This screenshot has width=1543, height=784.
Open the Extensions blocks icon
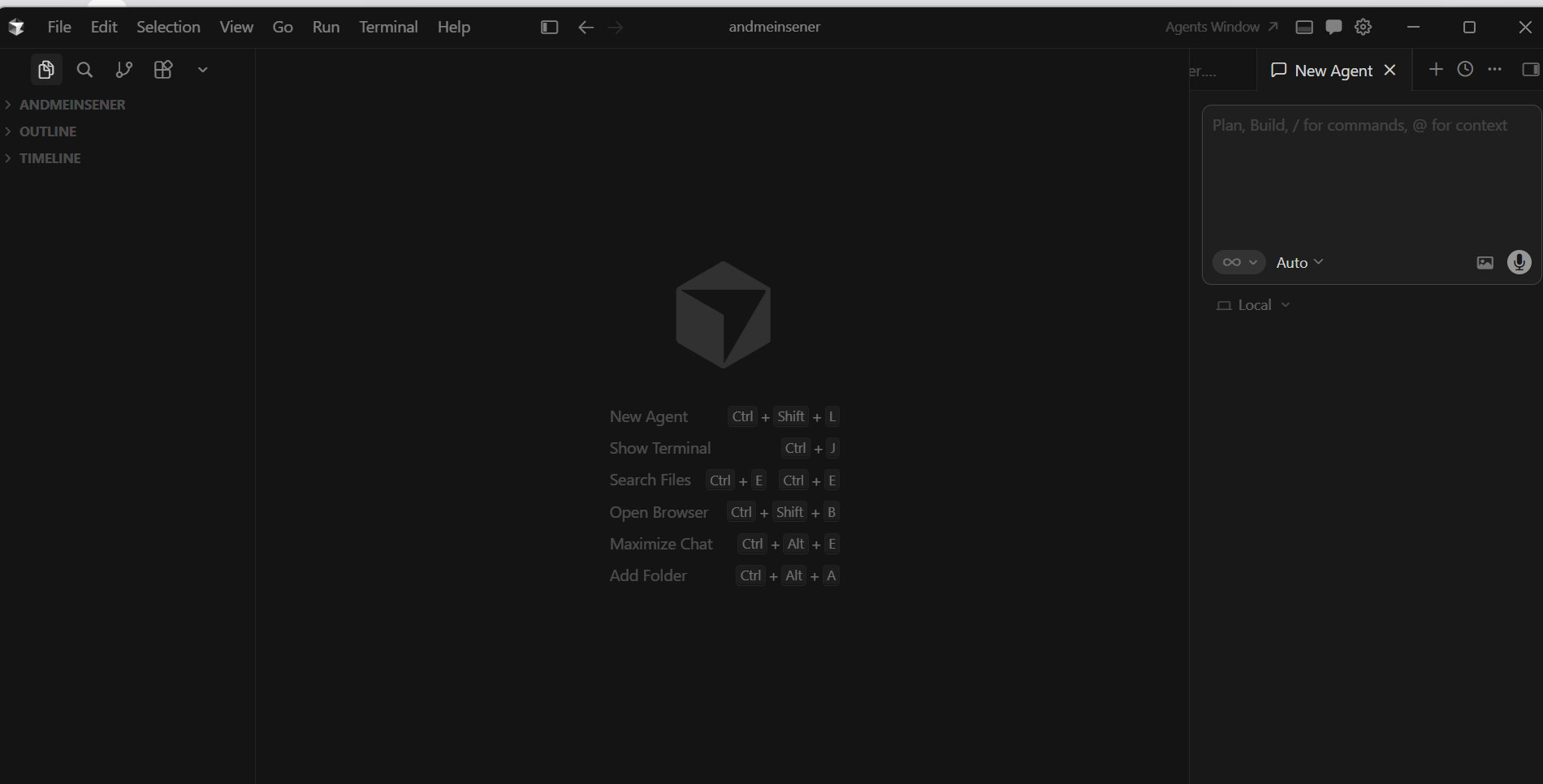(163, 70)
